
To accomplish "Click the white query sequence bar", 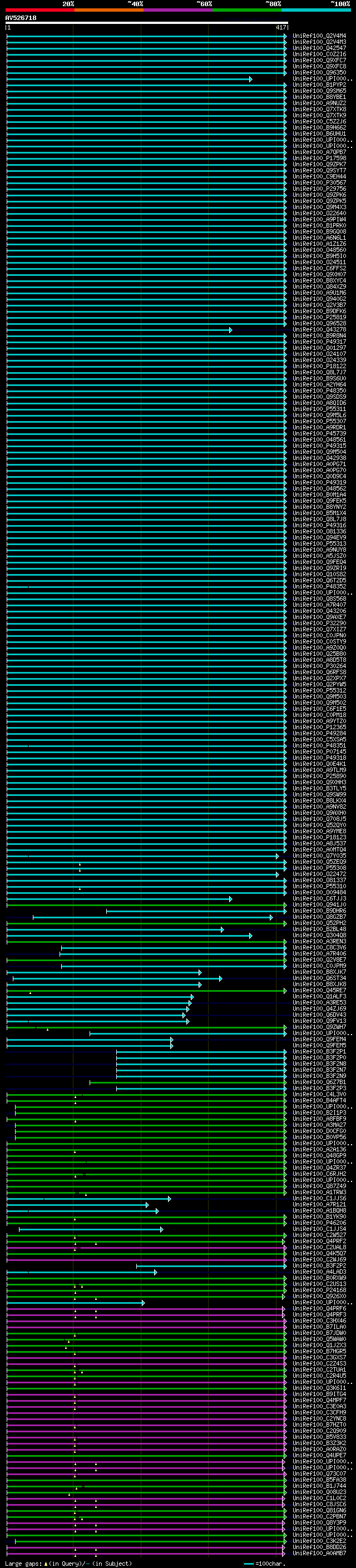I will pos(147,22).
